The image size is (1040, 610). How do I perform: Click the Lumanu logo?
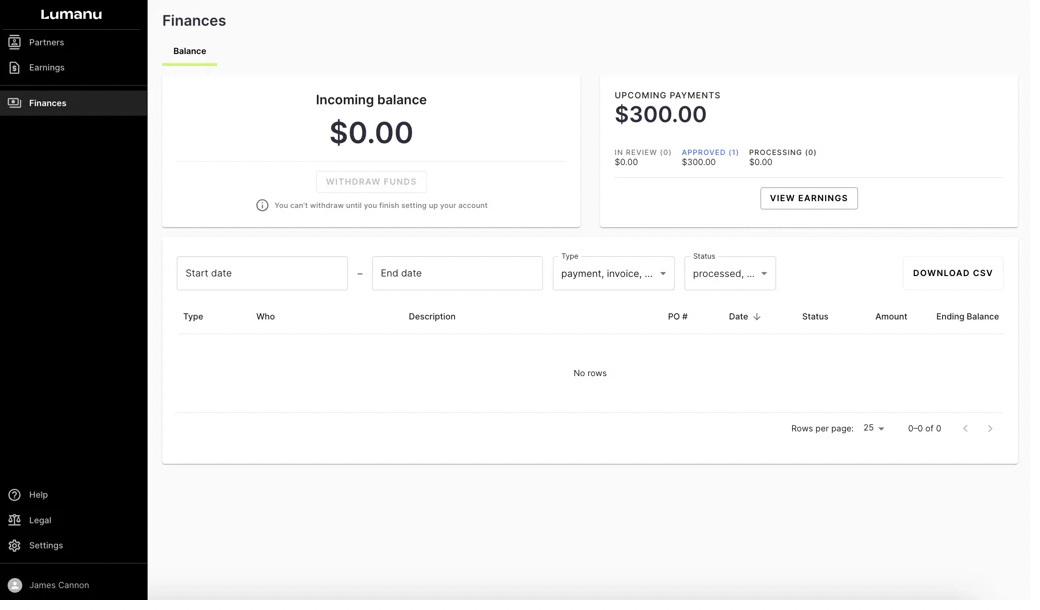pyautogui.click(x=71, y=14)
